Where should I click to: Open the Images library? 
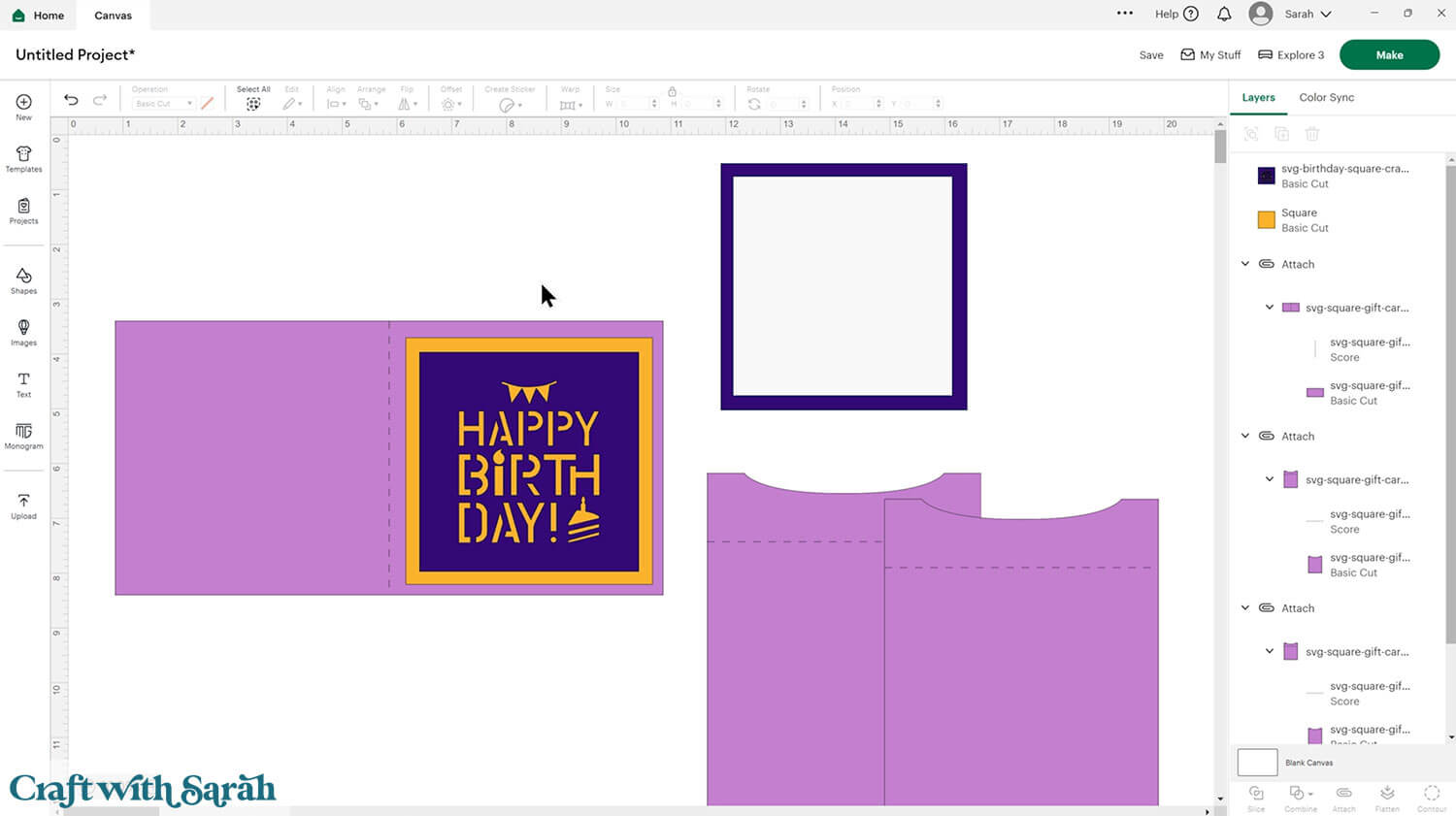click(x=23, y=332)
